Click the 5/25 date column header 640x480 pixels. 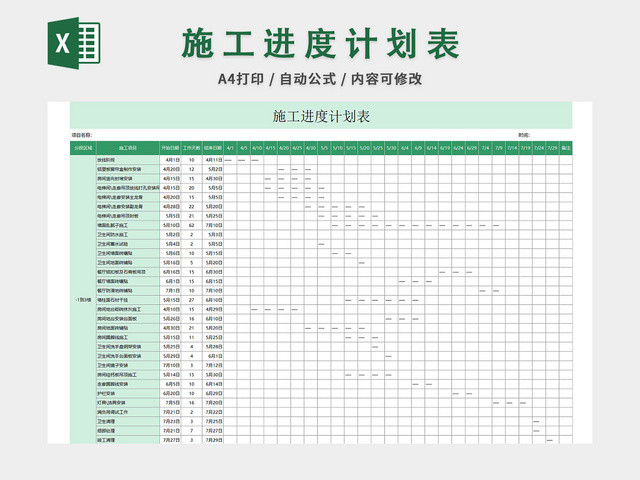pos(378,148)
